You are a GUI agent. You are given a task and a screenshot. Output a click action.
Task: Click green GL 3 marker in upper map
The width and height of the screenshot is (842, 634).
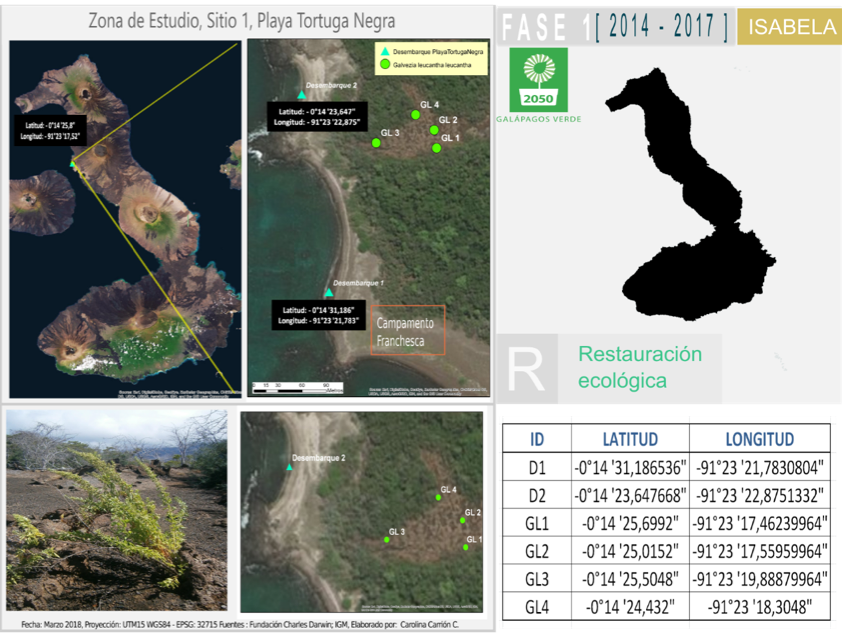(376, 143)
